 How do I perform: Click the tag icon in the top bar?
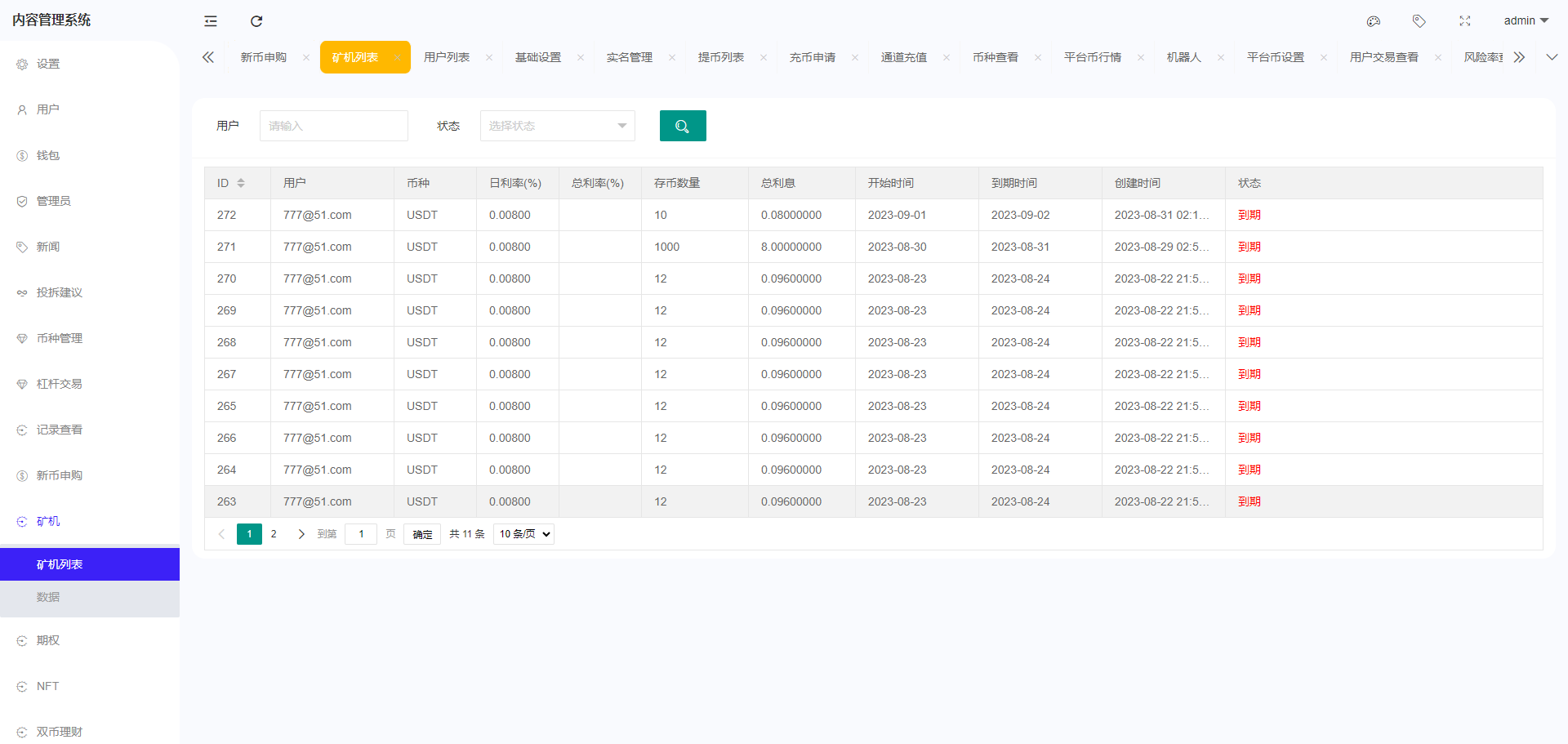[1419, 21]
